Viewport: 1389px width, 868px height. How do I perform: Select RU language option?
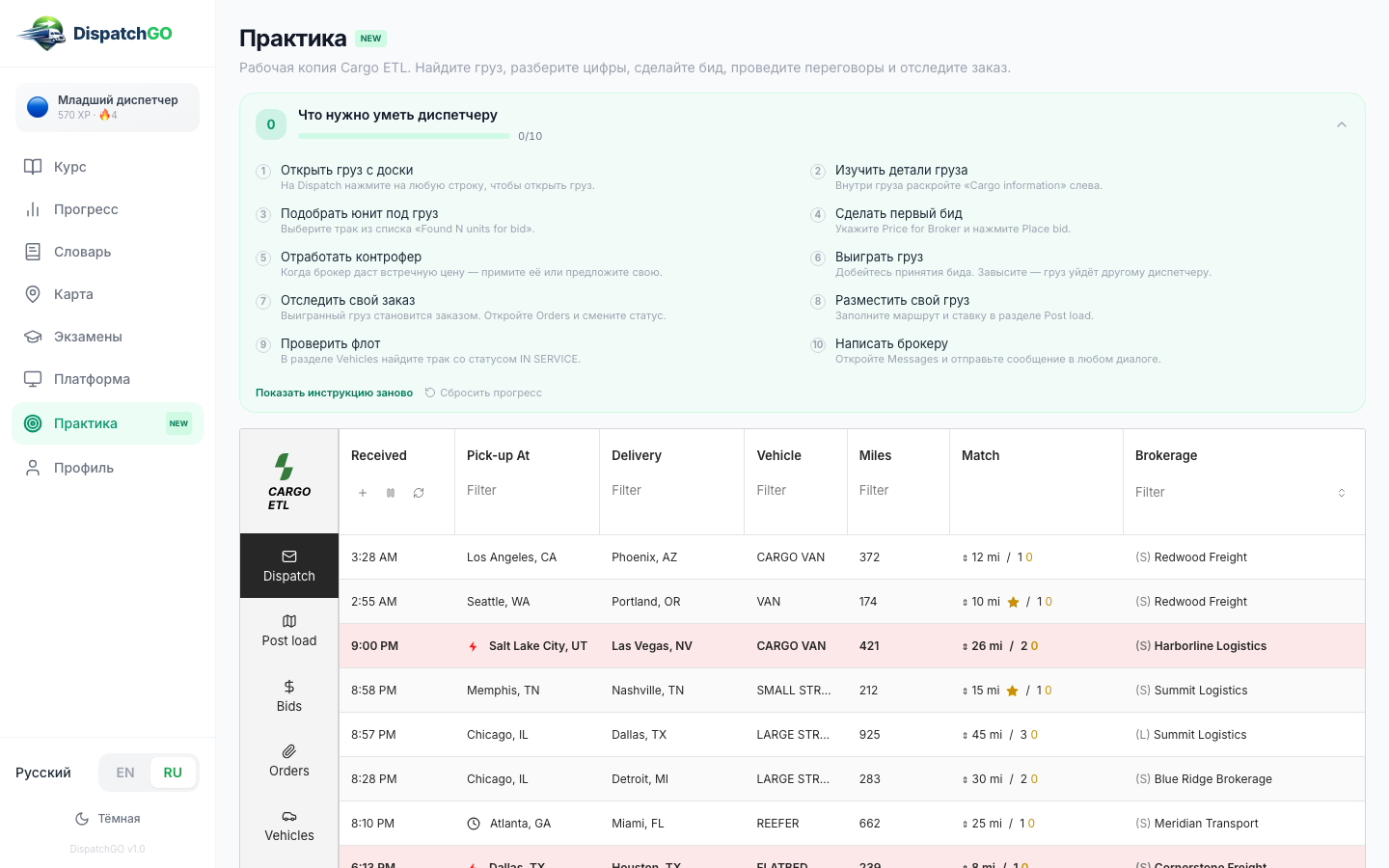click(x=173, y=773)
